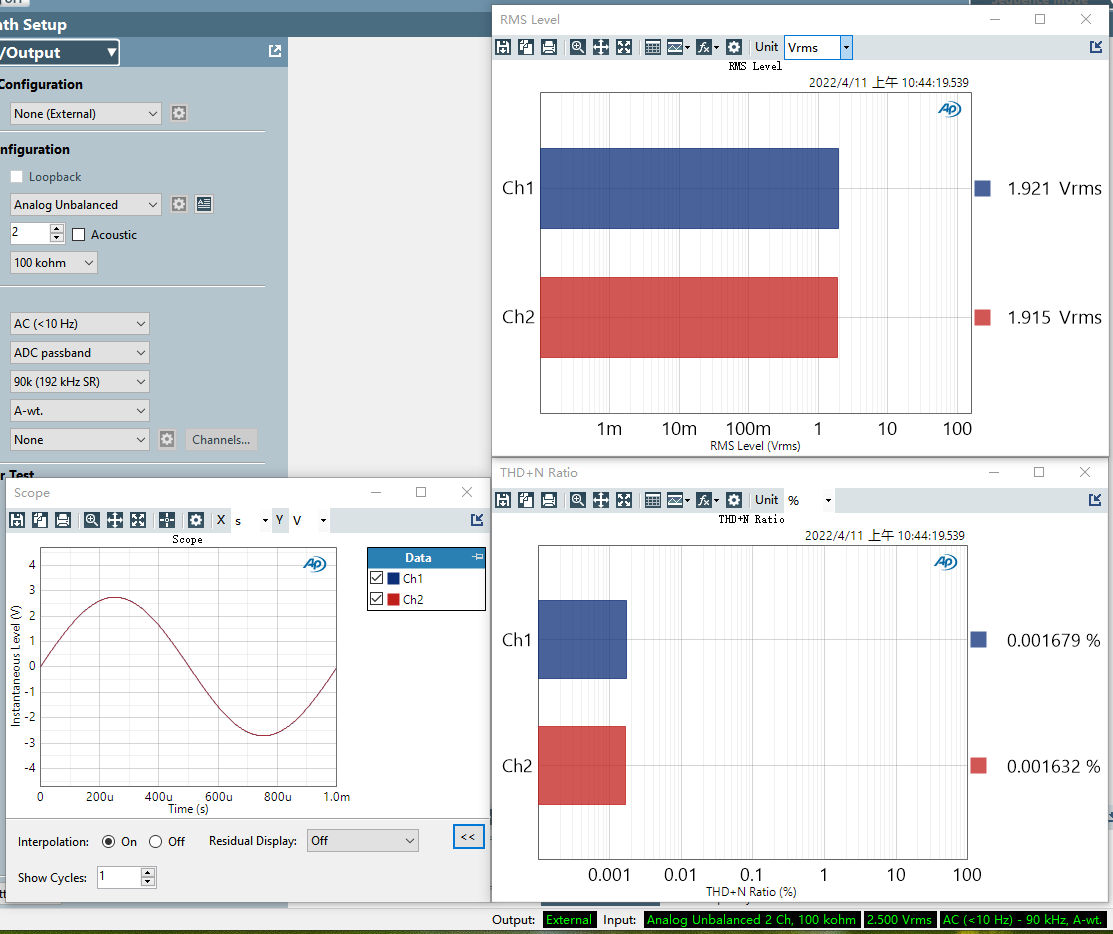This screenshot has width=1113, height=934.
Task: Click the save icon in RMS Level toolbar
Action: [503, 47]
